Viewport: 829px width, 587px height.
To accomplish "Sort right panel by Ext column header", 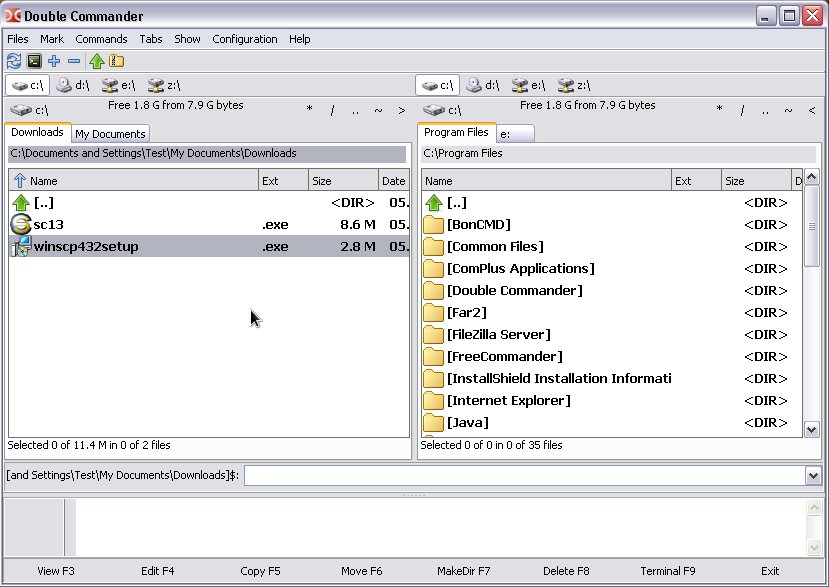I will tap(696, 181).
